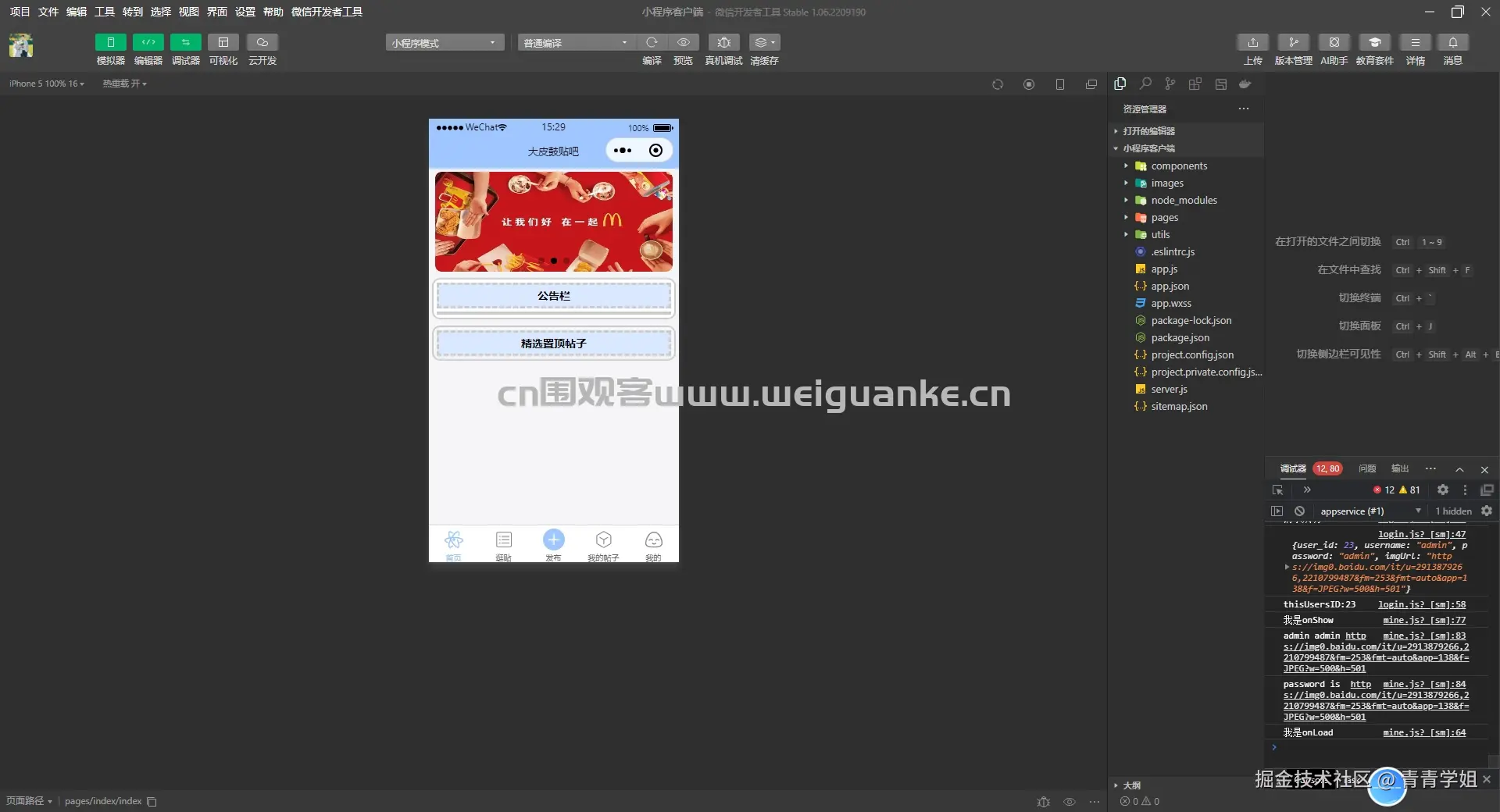Switch to the 问题 problems tab

click(1367, 468)
